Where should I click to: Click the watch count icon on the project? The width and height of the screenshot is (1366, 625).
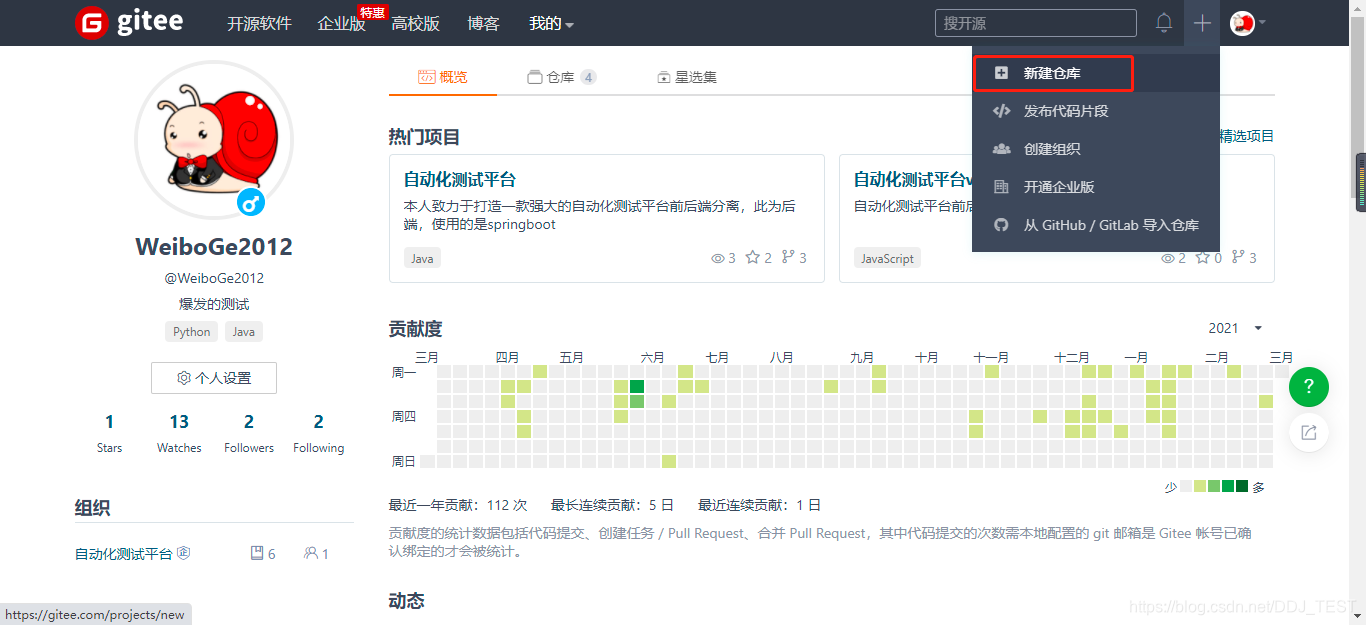point(722,257)
